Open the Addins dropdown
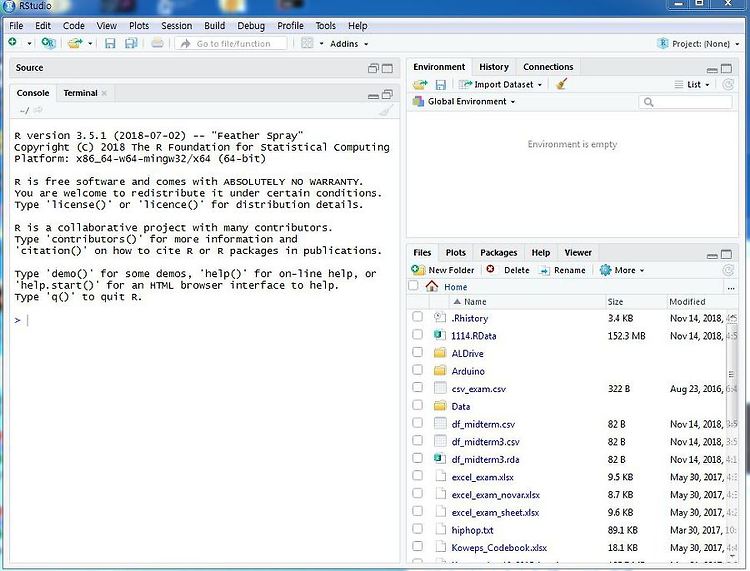The width and height of the screenshot is (750, 571). tap(349, 44)
